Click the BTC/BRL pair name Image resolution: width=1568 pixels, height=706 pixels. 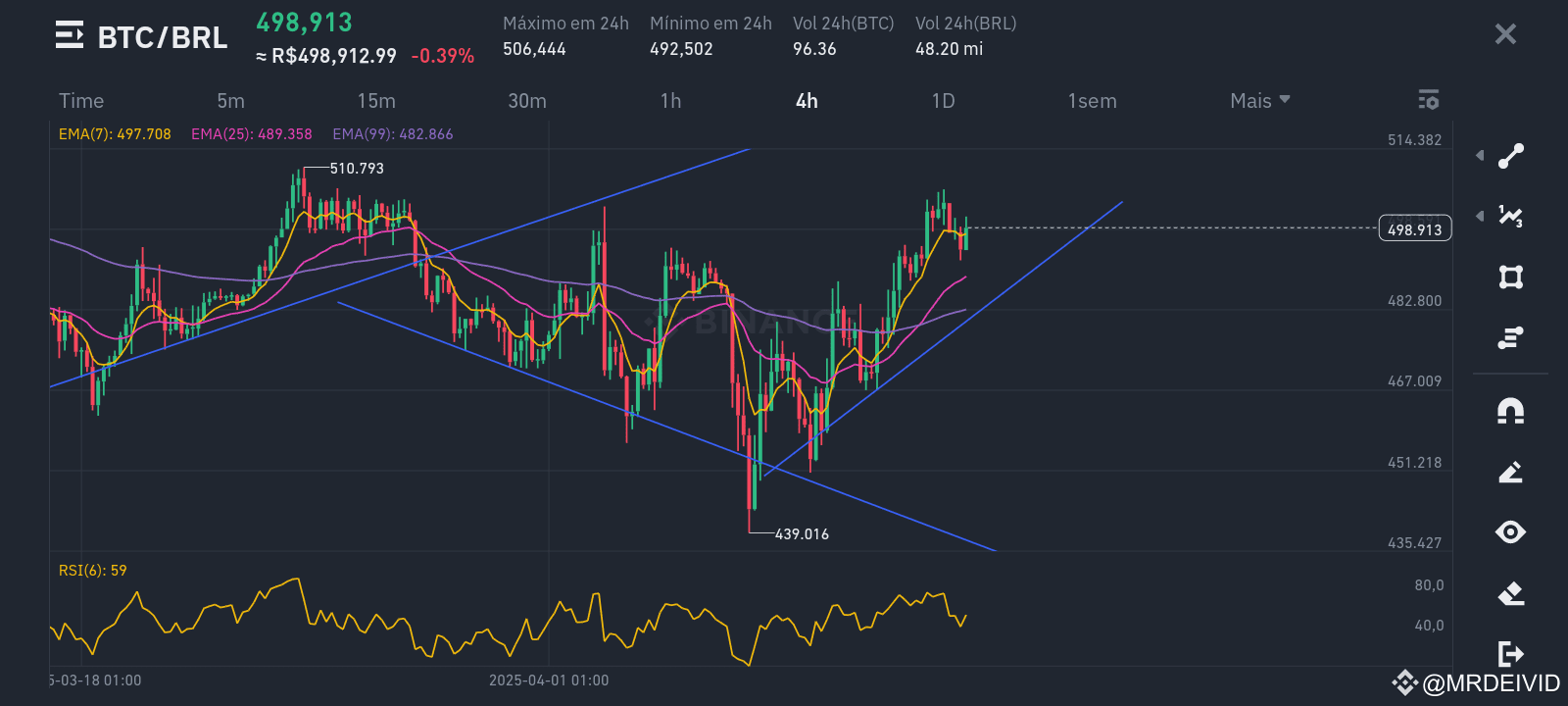tap(163, 37)
